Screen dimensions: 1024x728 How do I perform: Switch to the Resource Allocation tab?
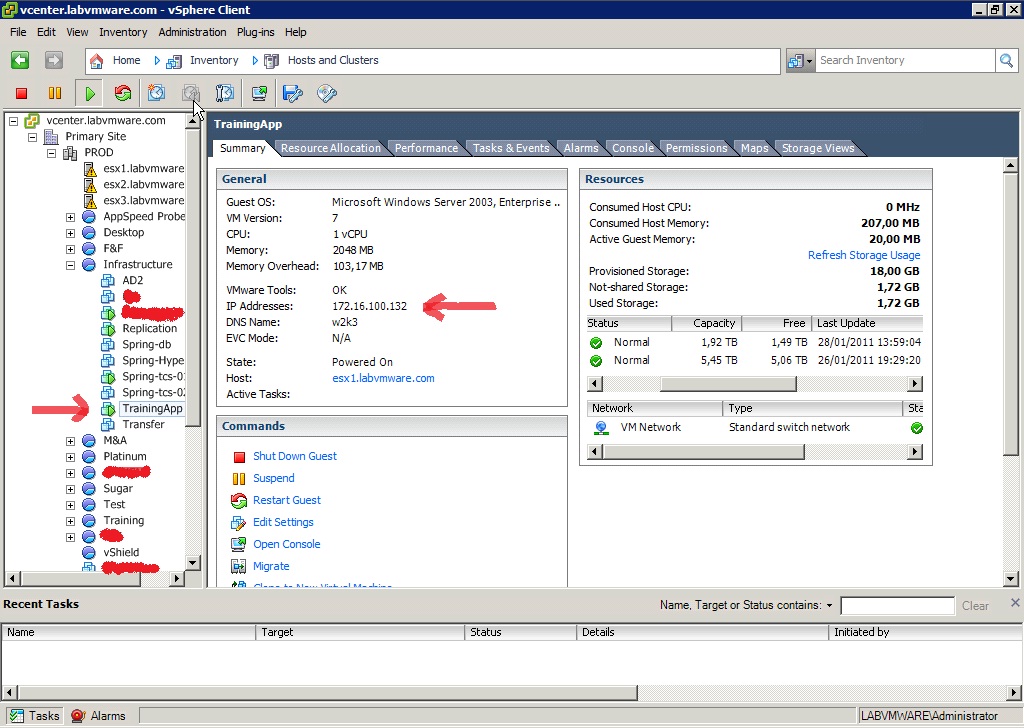pyautogui.click(x=330, y=148)
